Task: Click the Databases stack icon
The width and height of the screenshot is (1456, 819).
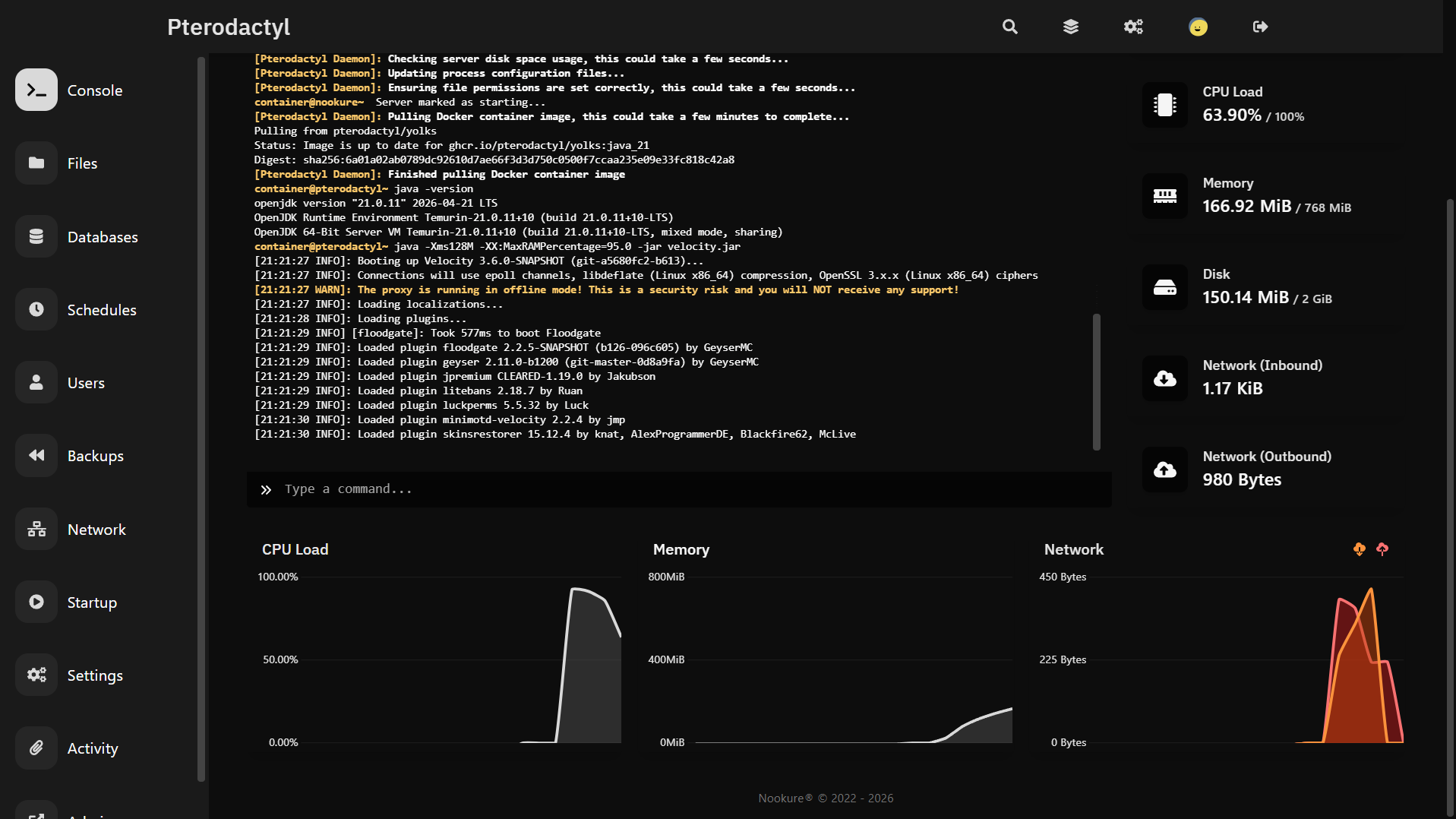Action: [36, 236]
